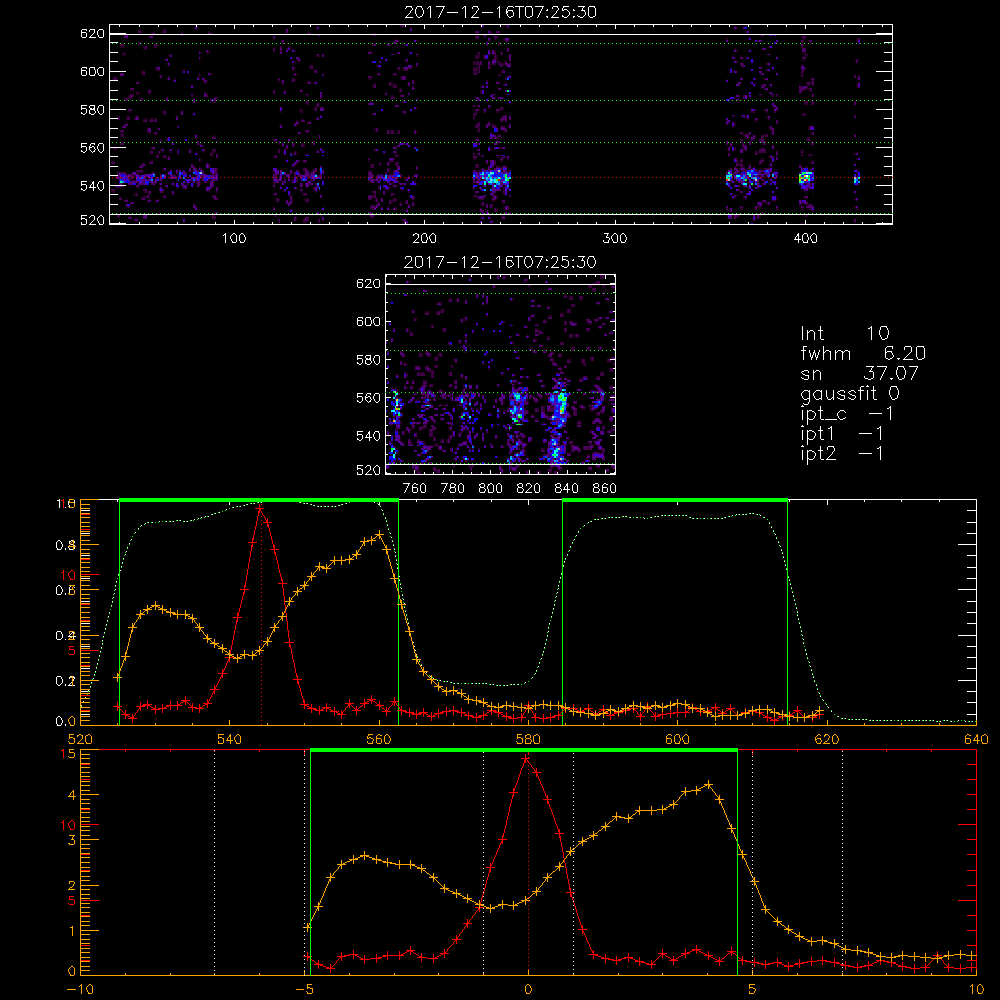Image resolution: width=1000 pixels, height=1000 pixels.
Task: Click the 300 tick label on top spectrogram
Action: 615,239
